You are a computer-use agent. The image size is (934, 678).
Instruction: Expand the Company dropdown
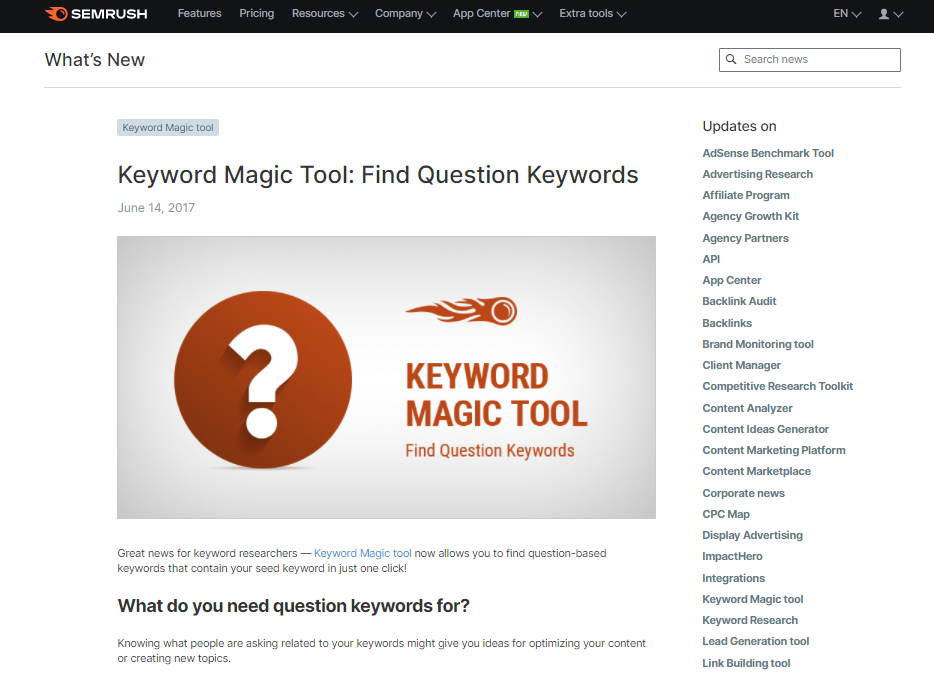(405, 13)
